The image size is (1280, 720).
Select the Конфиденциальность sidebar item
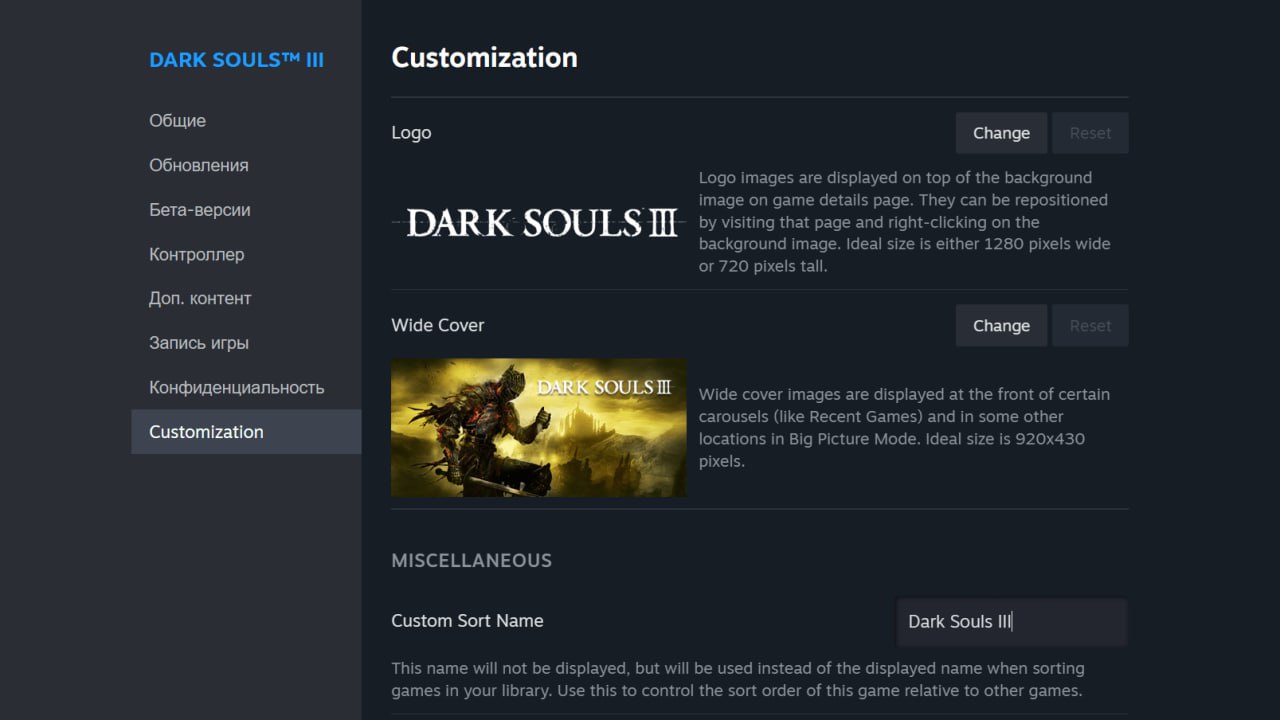(237, 387)
